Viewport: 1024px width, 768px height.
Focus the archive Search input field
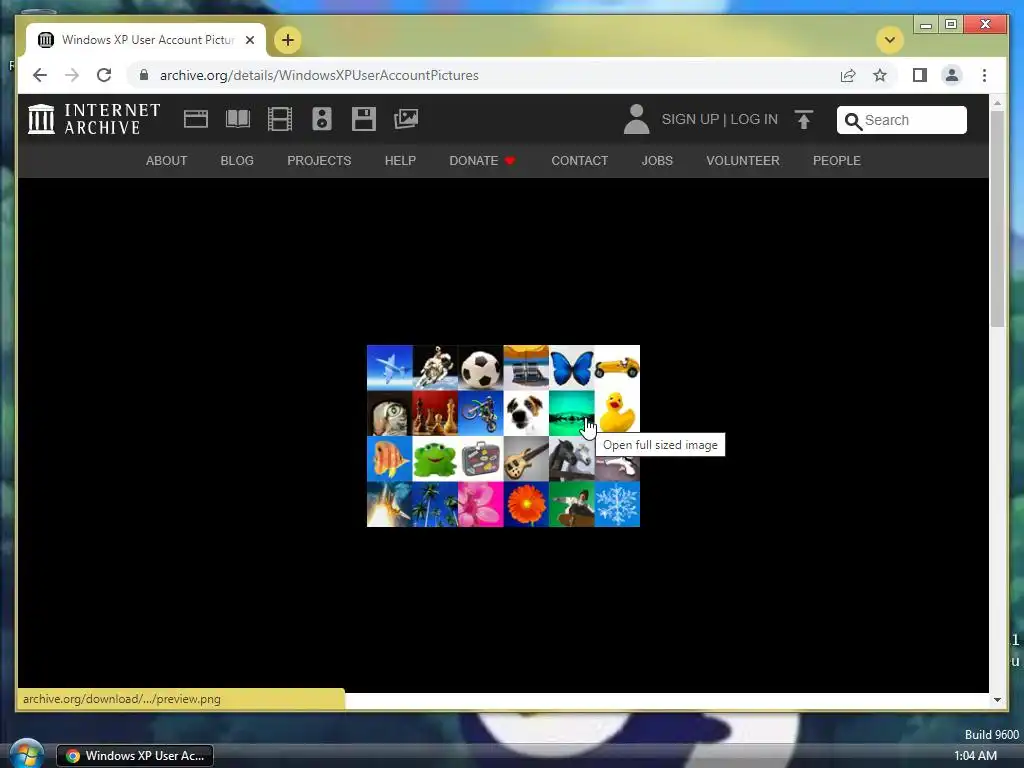click(901, 120)
